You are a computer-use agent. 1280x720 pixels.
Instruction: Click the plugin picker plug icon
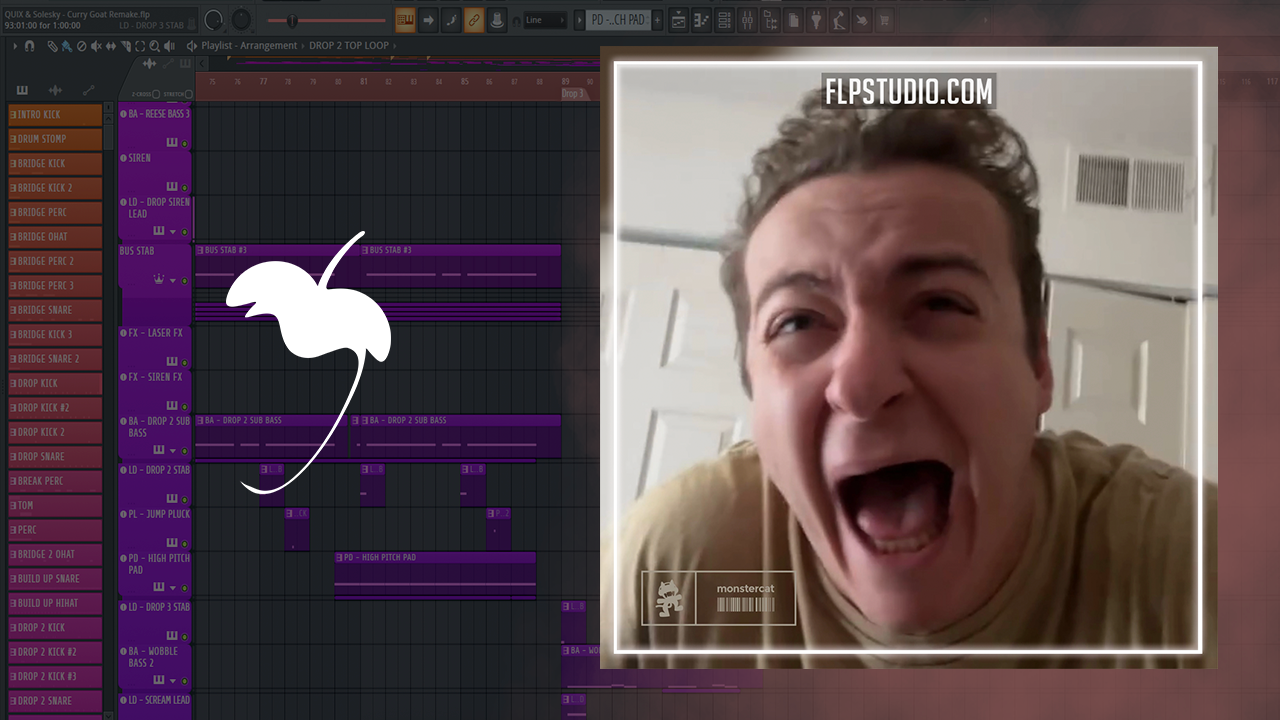815,20
